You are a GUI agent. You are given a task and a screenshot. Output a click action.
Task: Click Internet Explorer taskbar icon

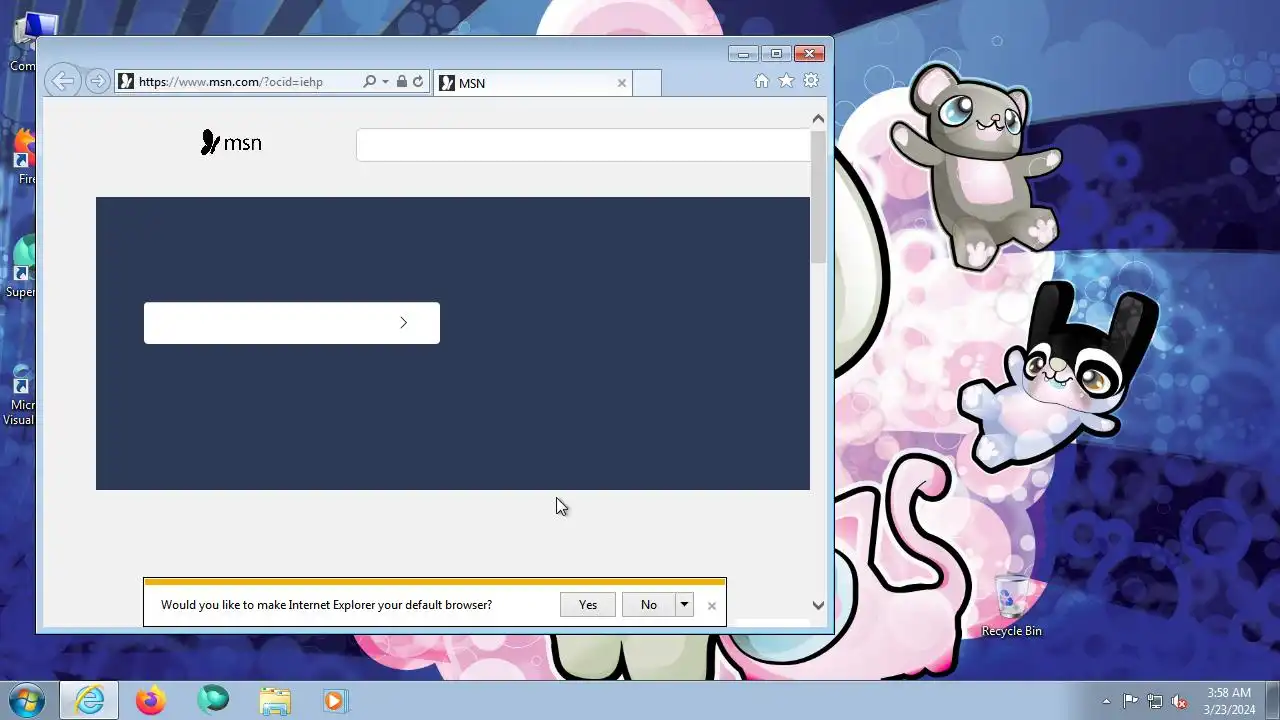(x=89, y=700)
